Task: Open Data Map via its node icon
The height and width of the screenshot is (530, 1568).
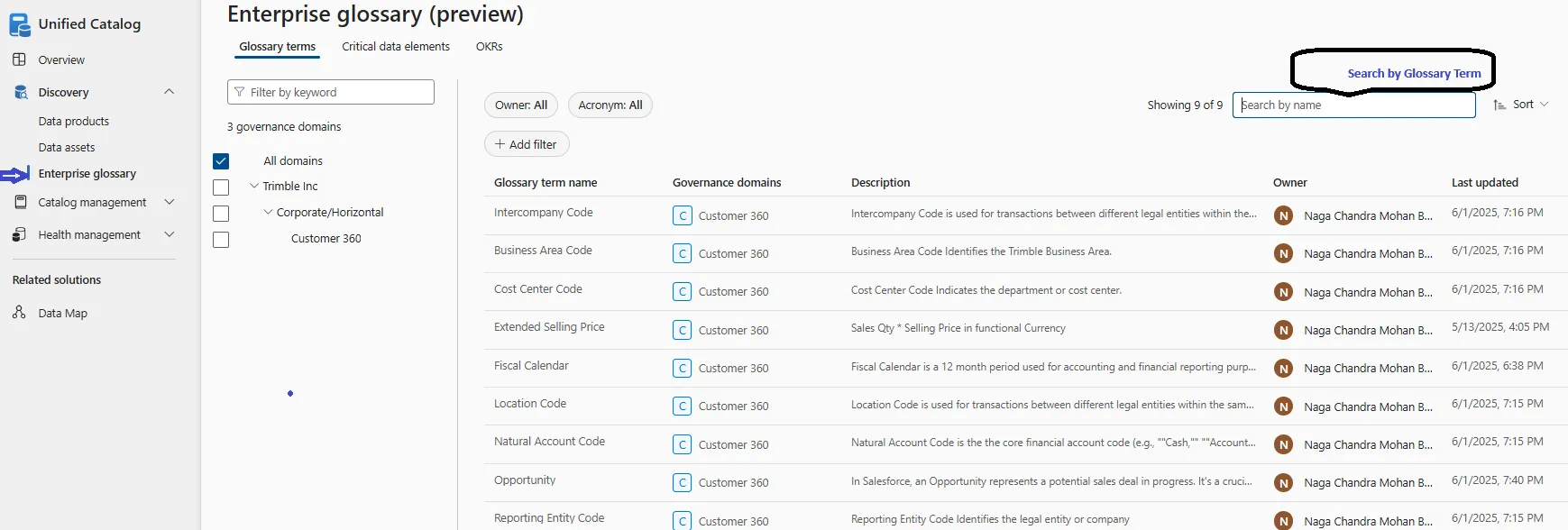Action: click(x=19, y=313)
